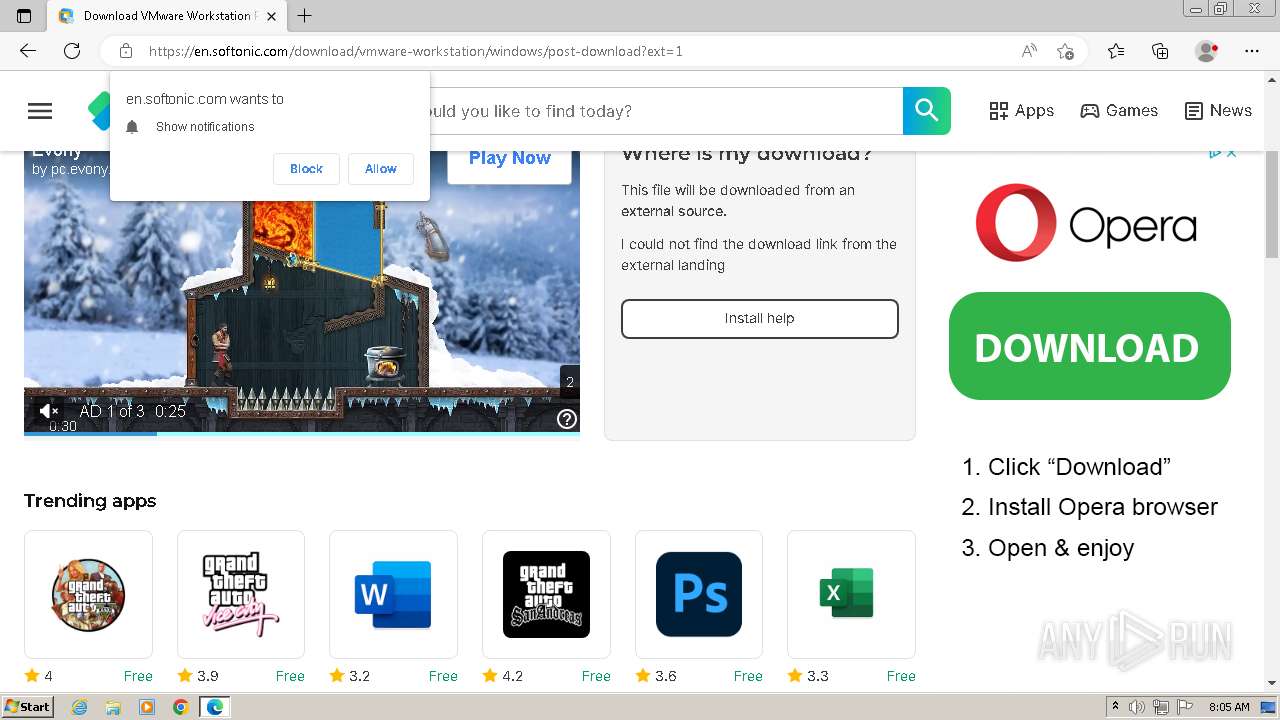Click the ad video help question icon

coord(567,419)
